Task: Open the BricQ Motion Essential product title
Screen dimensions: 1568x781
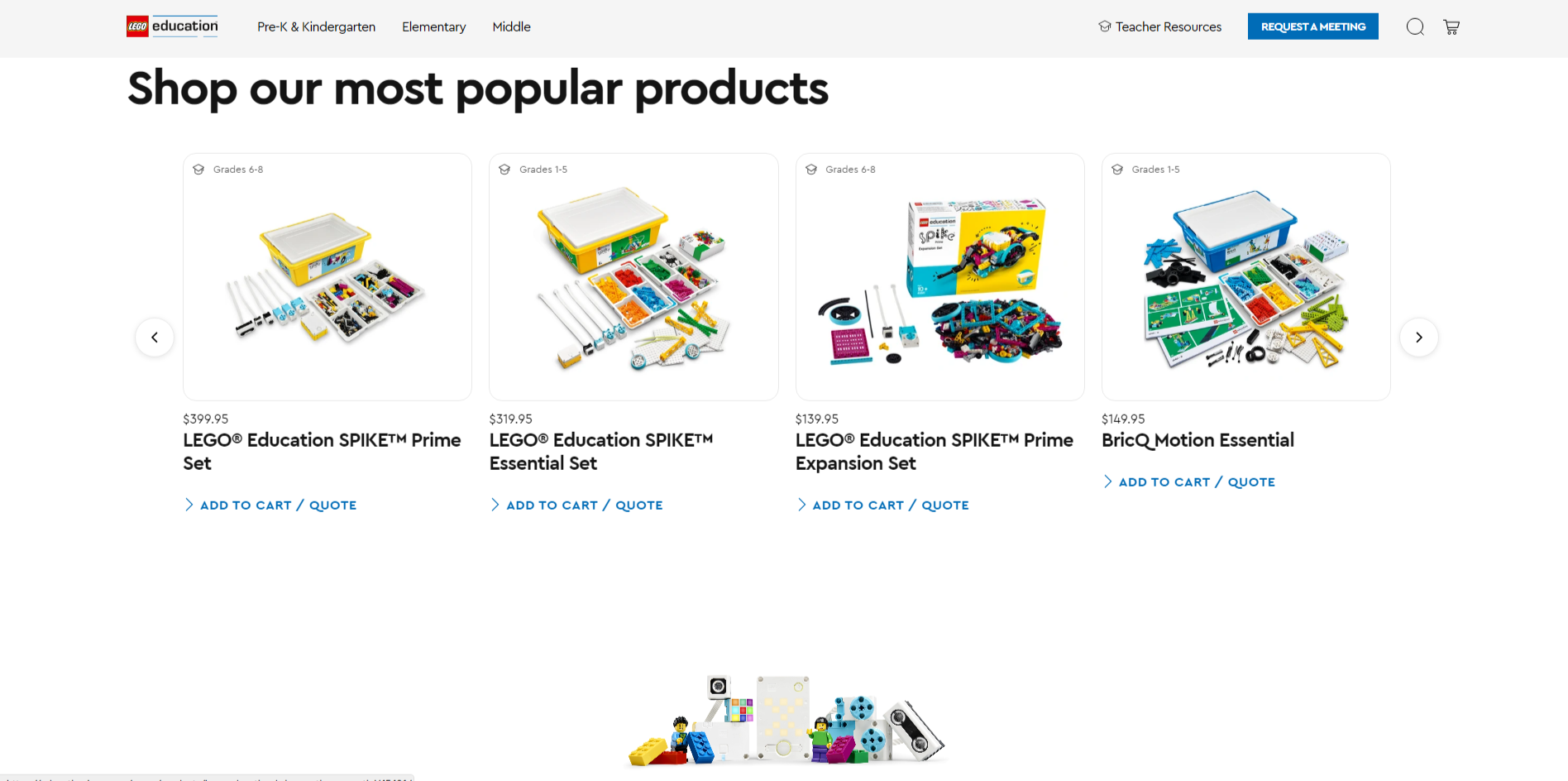Action: click(x=1198, y=440)
